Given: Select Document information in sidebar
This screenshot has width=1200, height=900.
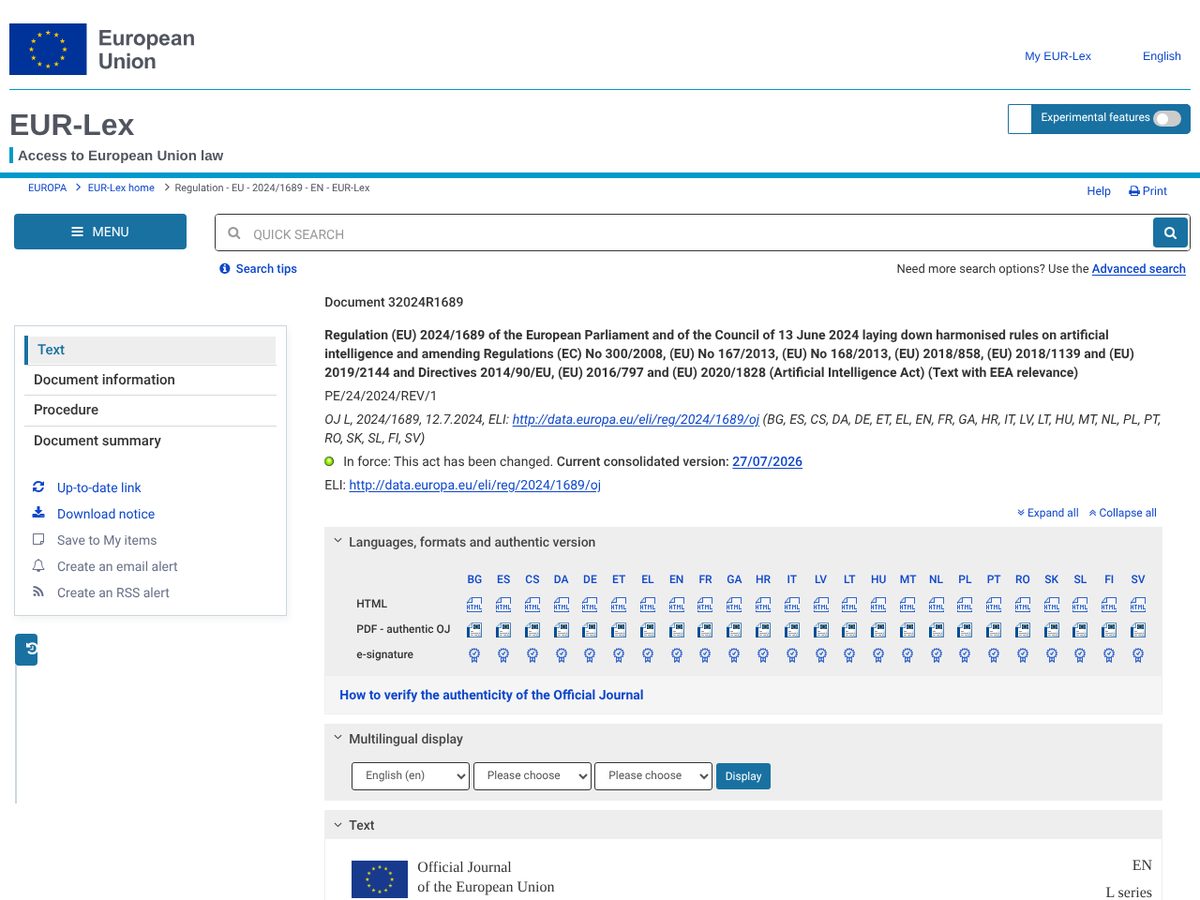Looking at the screenshot, I should coord(150,380).
